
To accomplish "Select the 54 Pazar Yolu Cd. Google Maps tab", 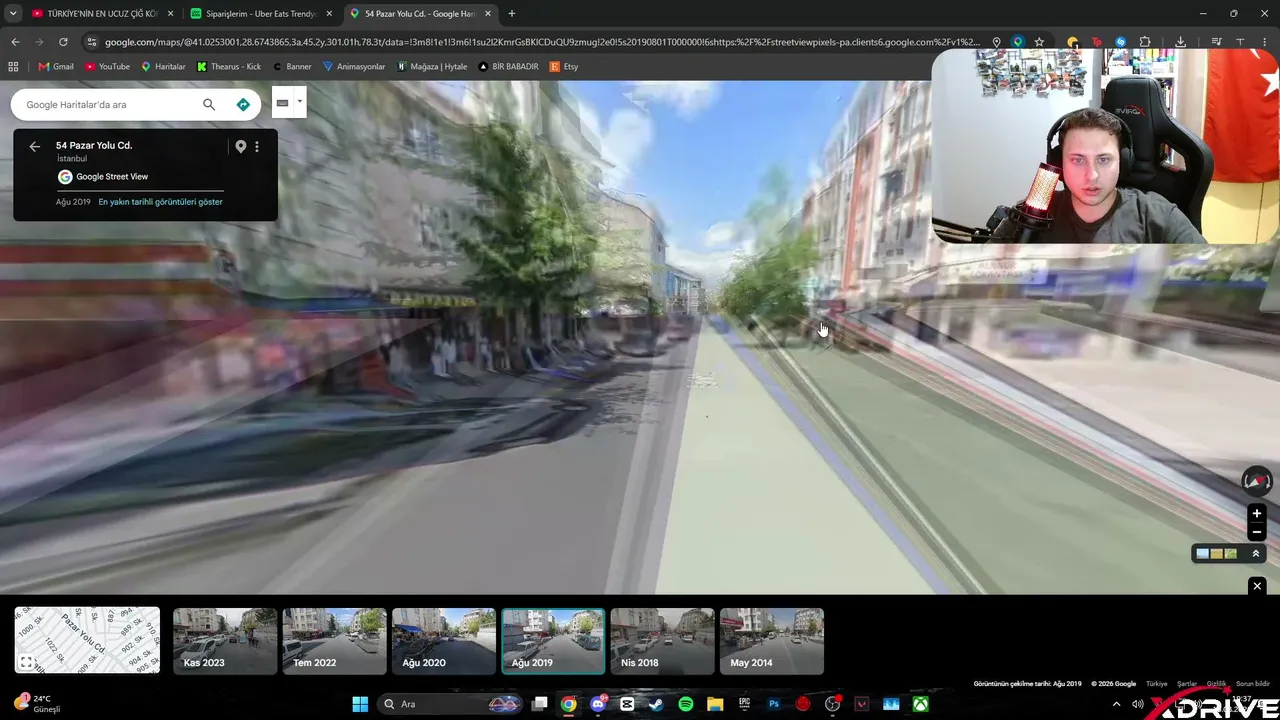I will (x=419, y=14).
